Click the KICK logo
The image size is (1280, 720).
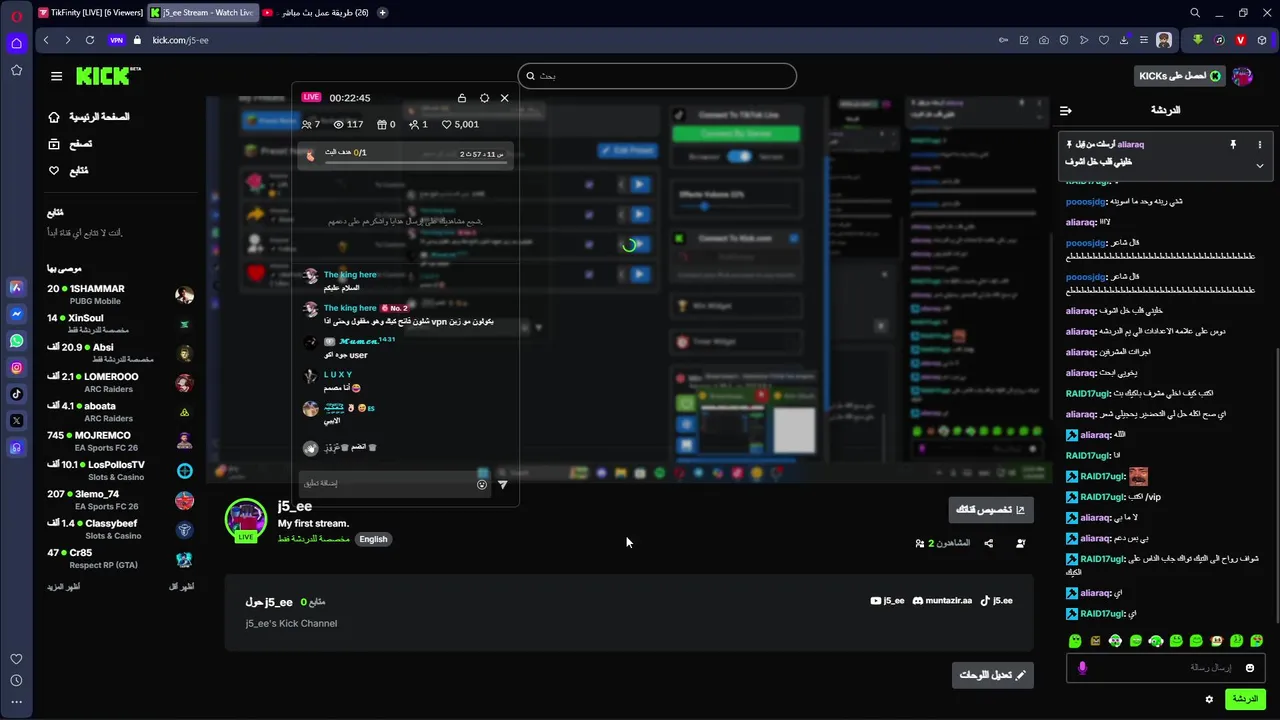coord(108,76)
